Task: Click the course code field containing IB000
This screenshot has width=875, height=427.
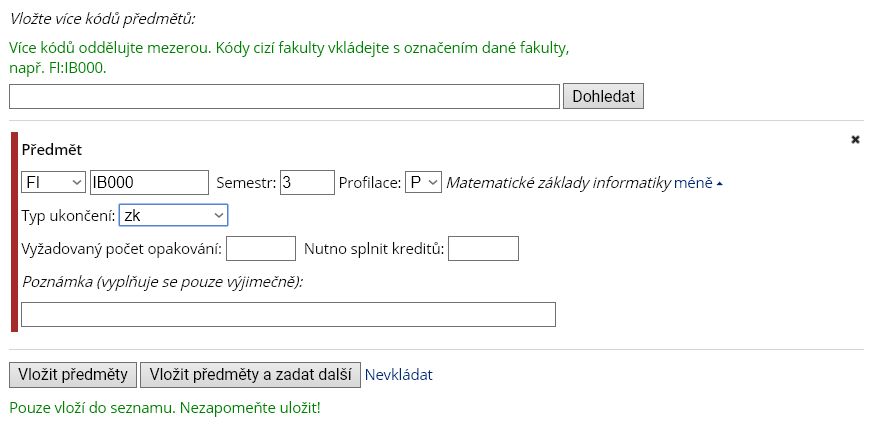Action: coord(148,183)
